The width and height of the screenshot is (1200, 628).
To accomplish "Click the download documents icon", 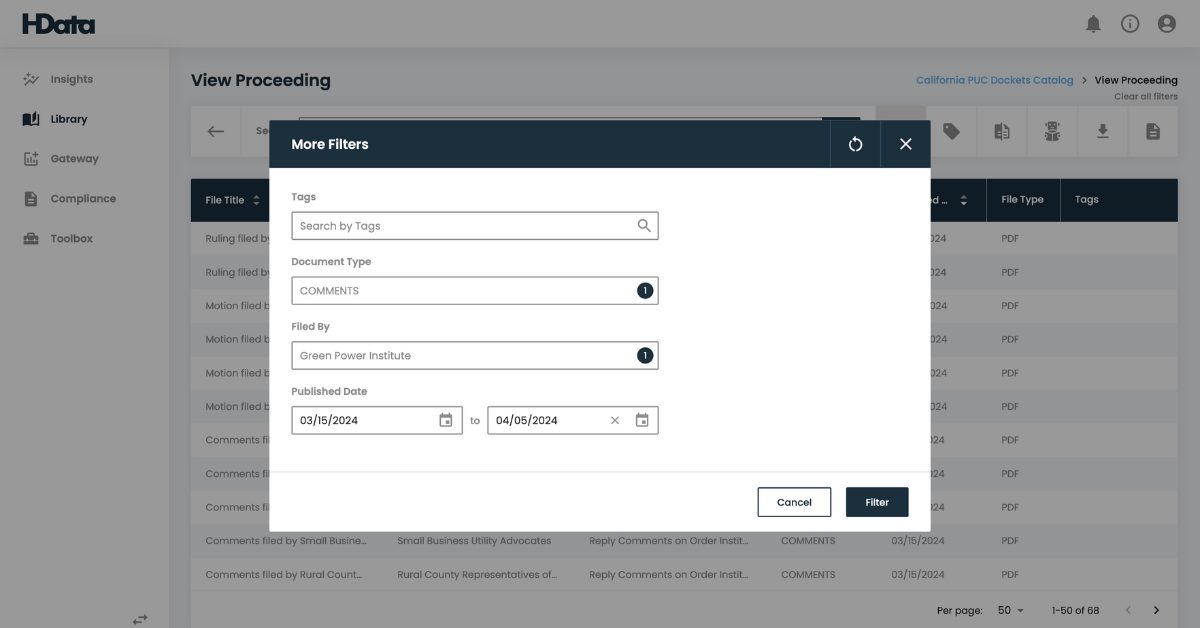I will 1103,131.
